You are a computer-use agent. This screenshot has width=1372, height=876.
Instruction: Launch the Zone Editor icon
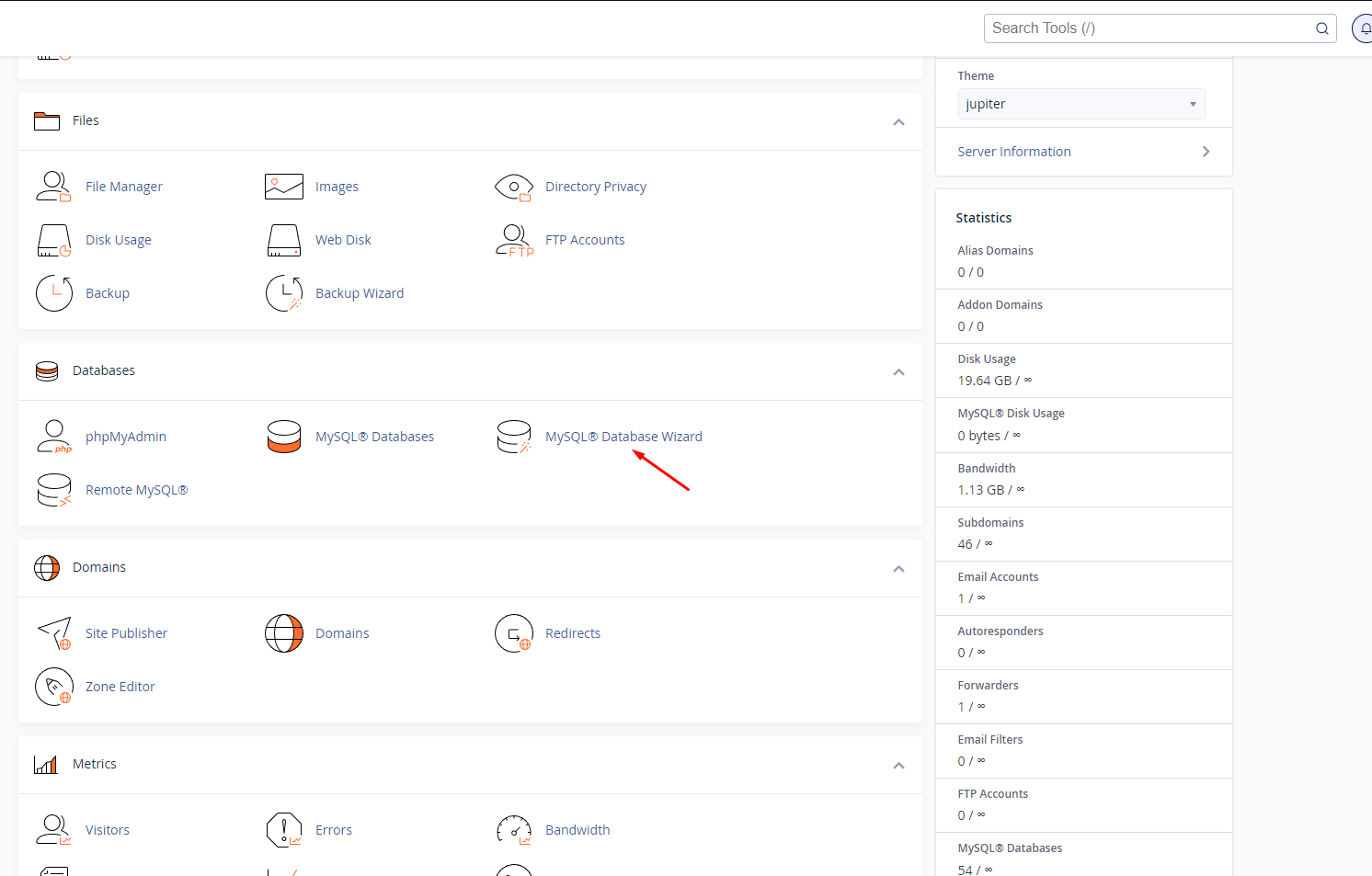pyautogui.click(x=53, y=687)
